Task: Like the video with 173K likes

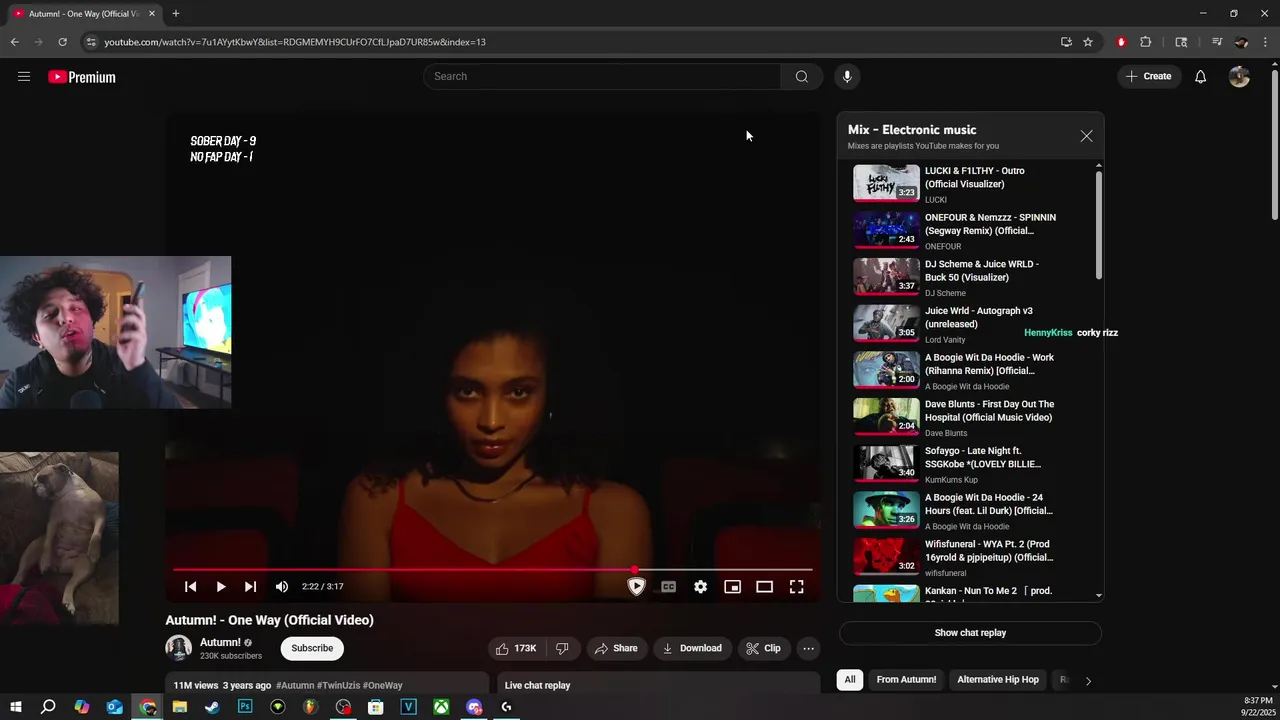Action: point(516,648)
